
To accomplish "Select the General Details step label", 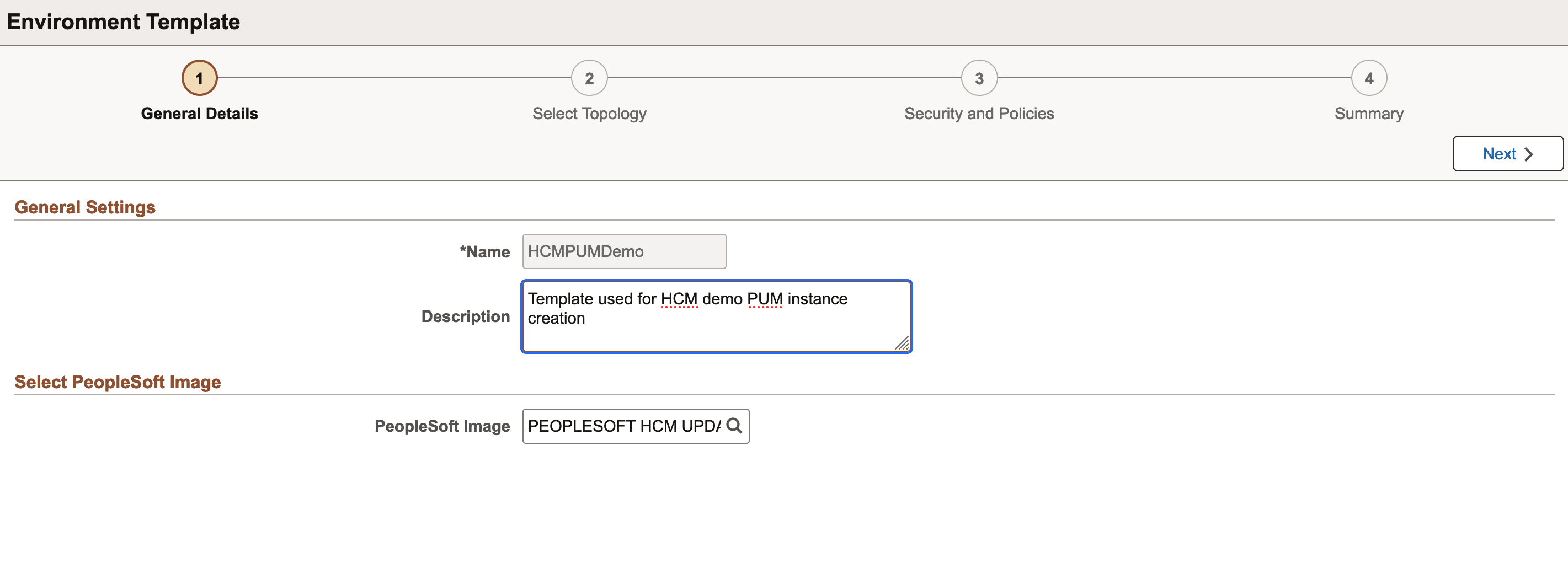I will coord(199,114).
